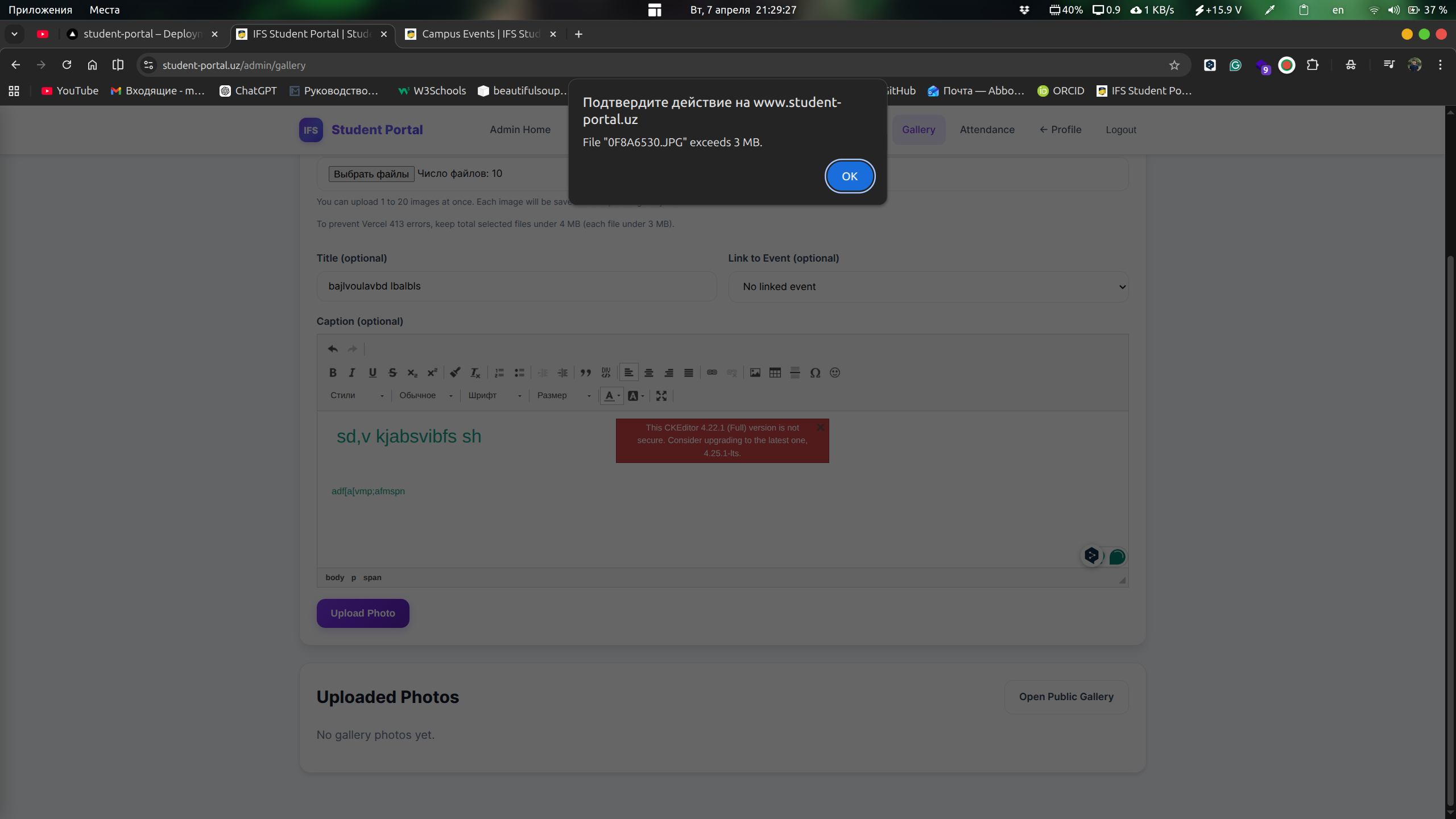Undo the last editor action
Screen dimensions: 1456x819
click(333, 349)
